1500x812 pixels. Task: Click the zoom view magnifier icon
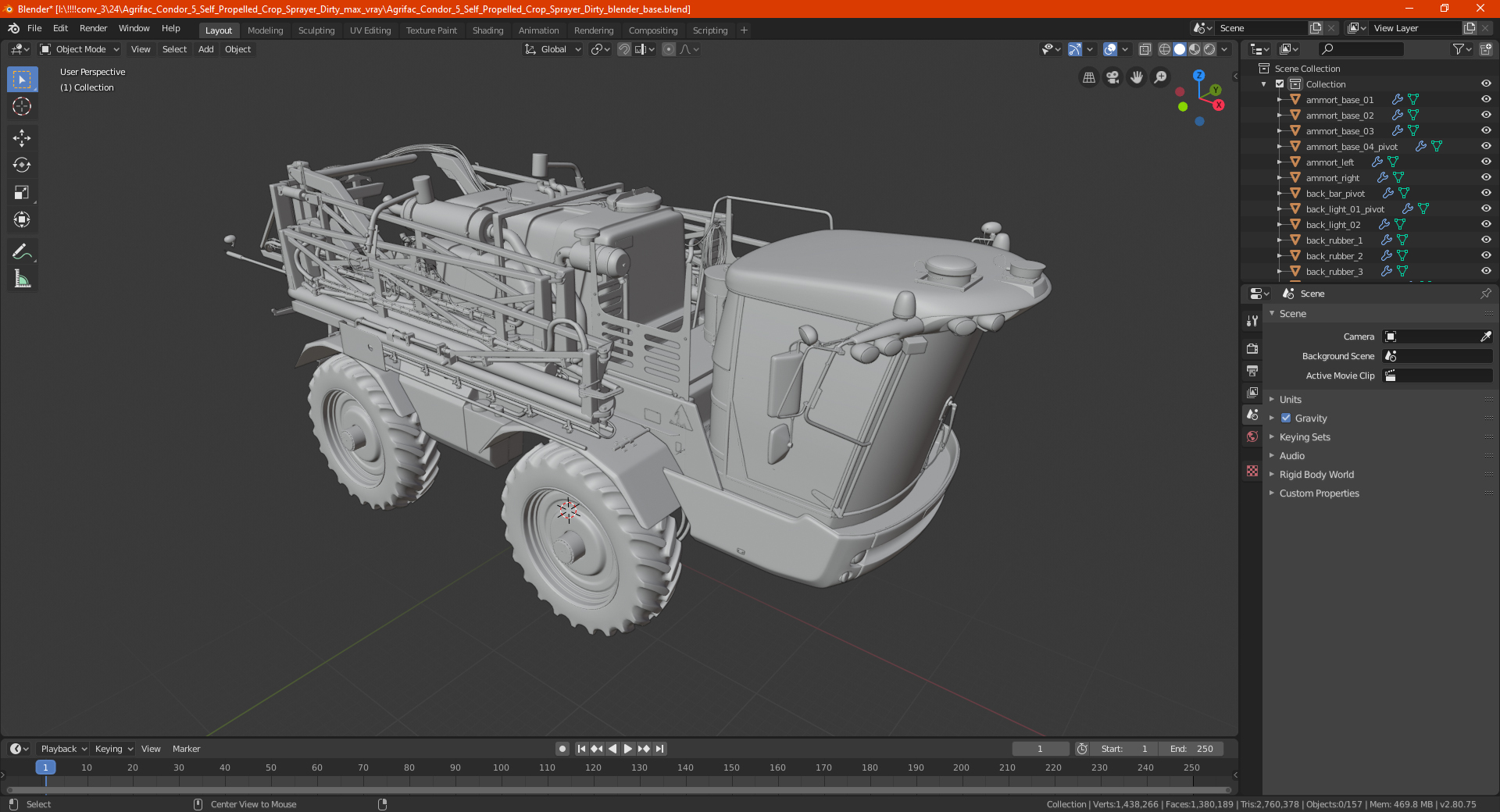coord(1161,77)
